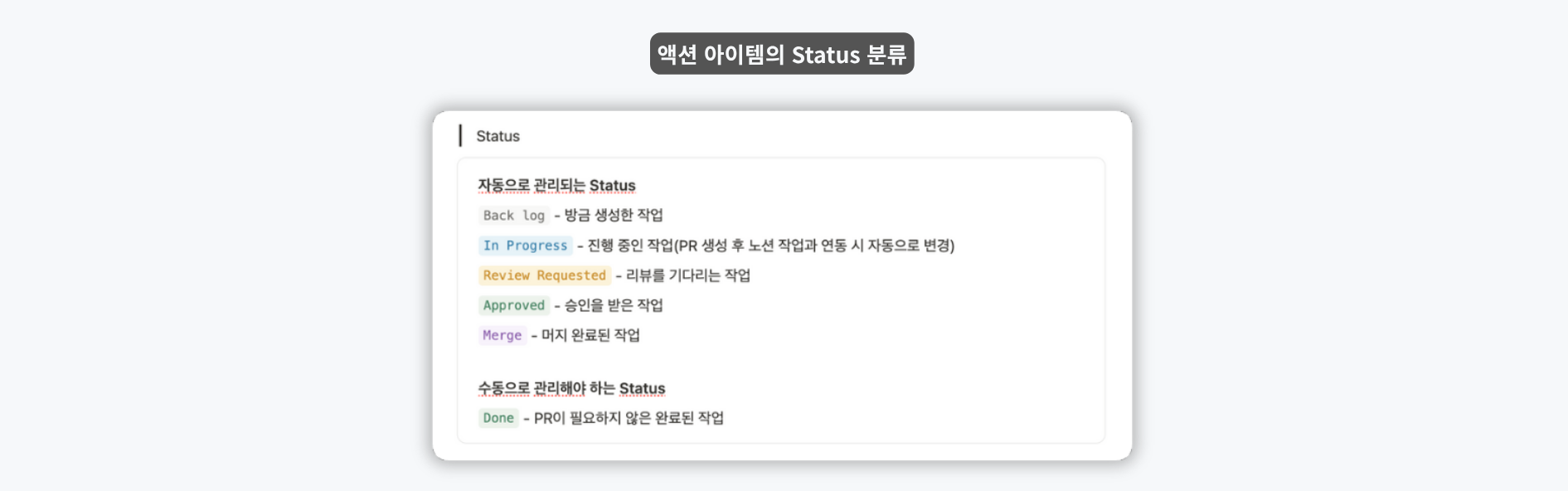The image size is (1568, 491).
Task: Select the blue In Progress status tag
Action: [x=525, y=245]
